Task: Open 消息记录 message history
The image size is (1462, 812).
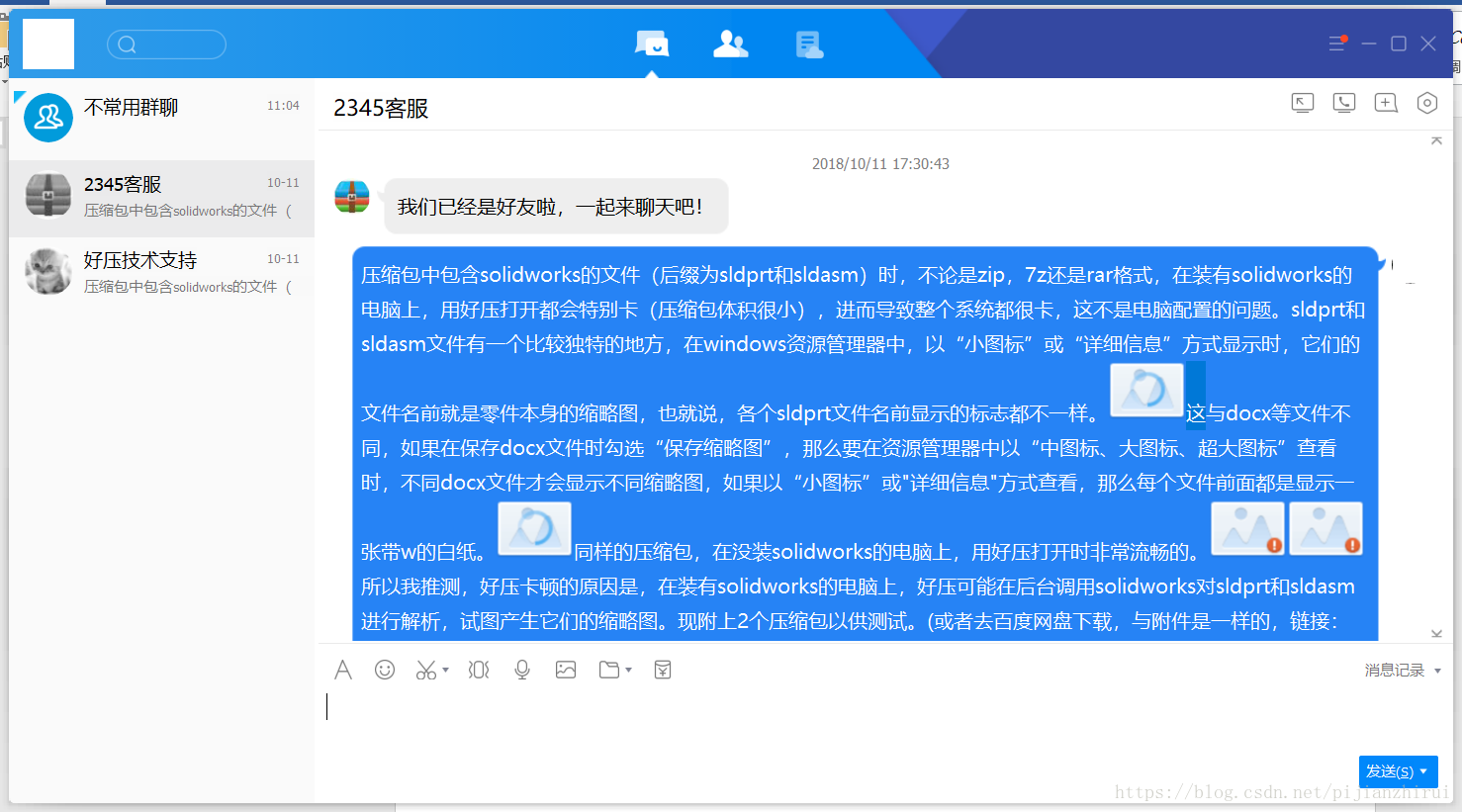Action: (1395, 670)
